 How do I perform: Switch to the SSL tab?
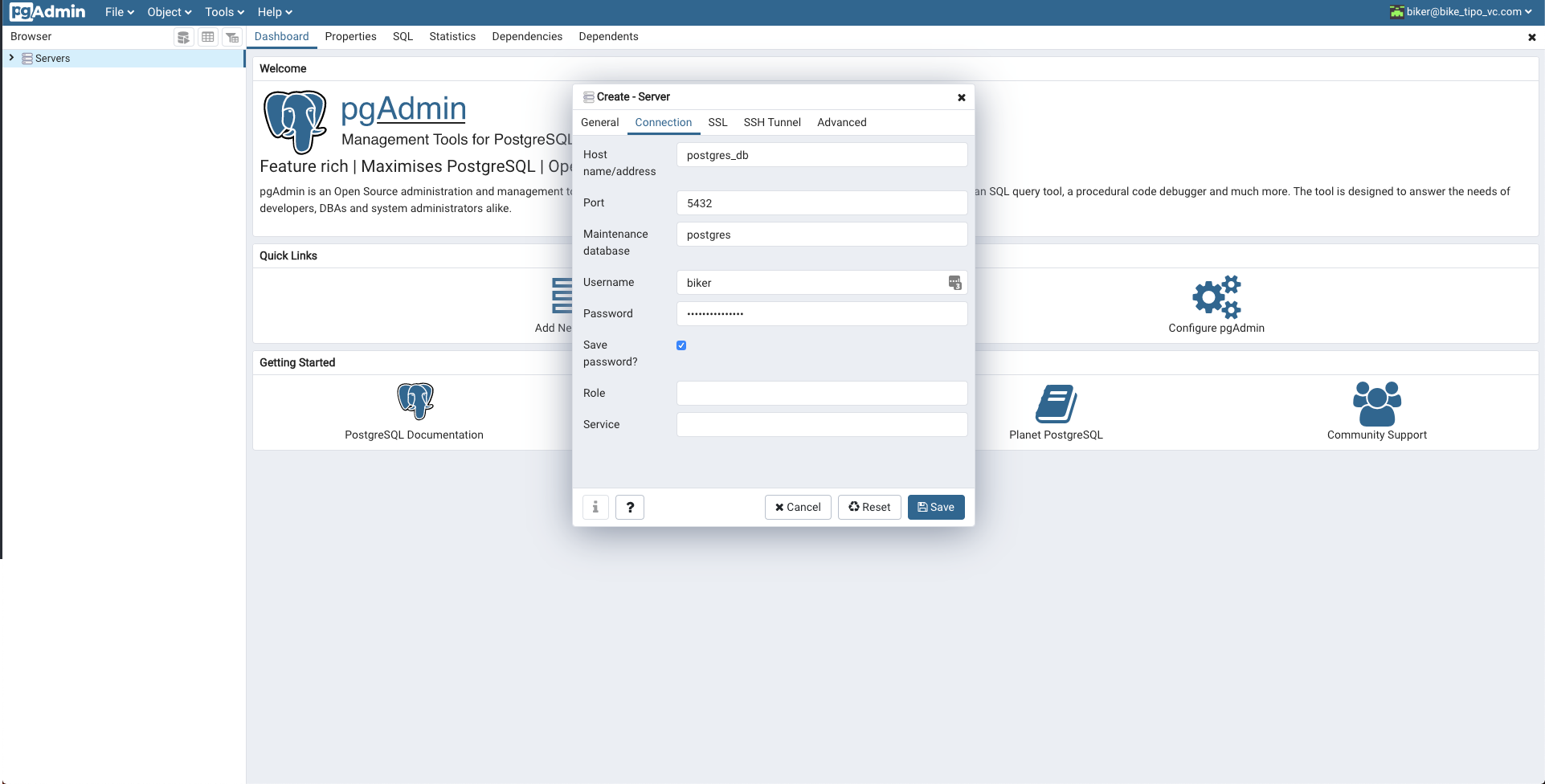point(717,122)
